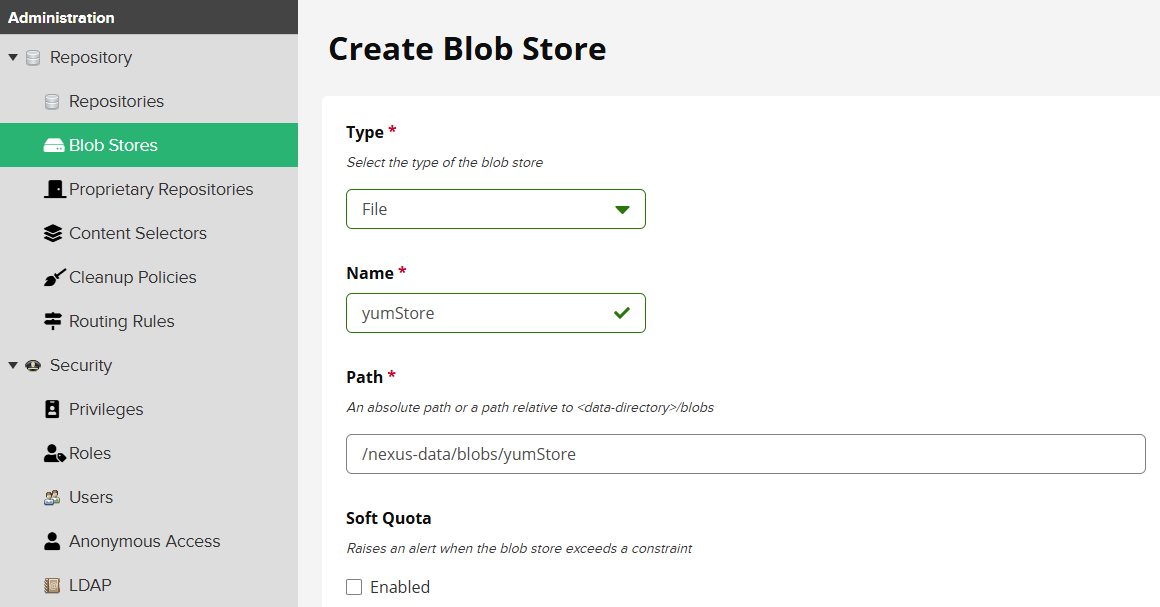Click the LDAP book icon
Screen dimensions: 1160x607
pyautogui.click(x=52, y=586)
